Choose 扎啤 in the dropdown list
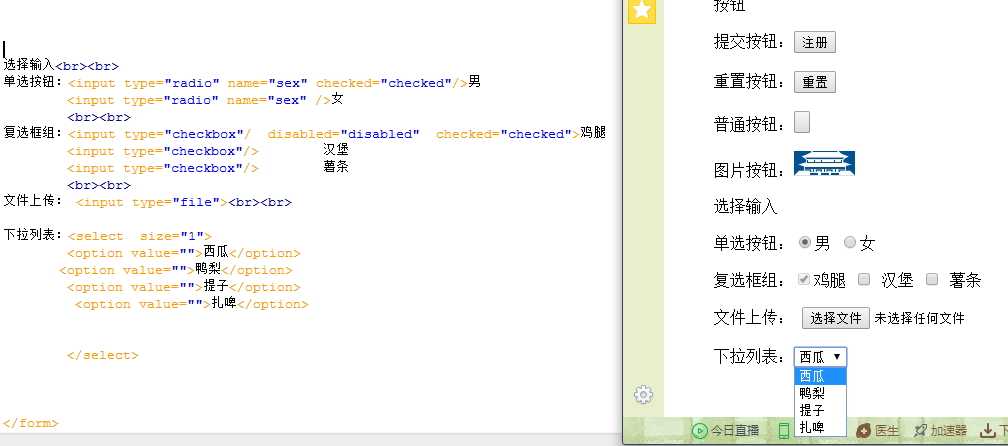This screenshot has width=1008, height=446. (x=820, y=427)
